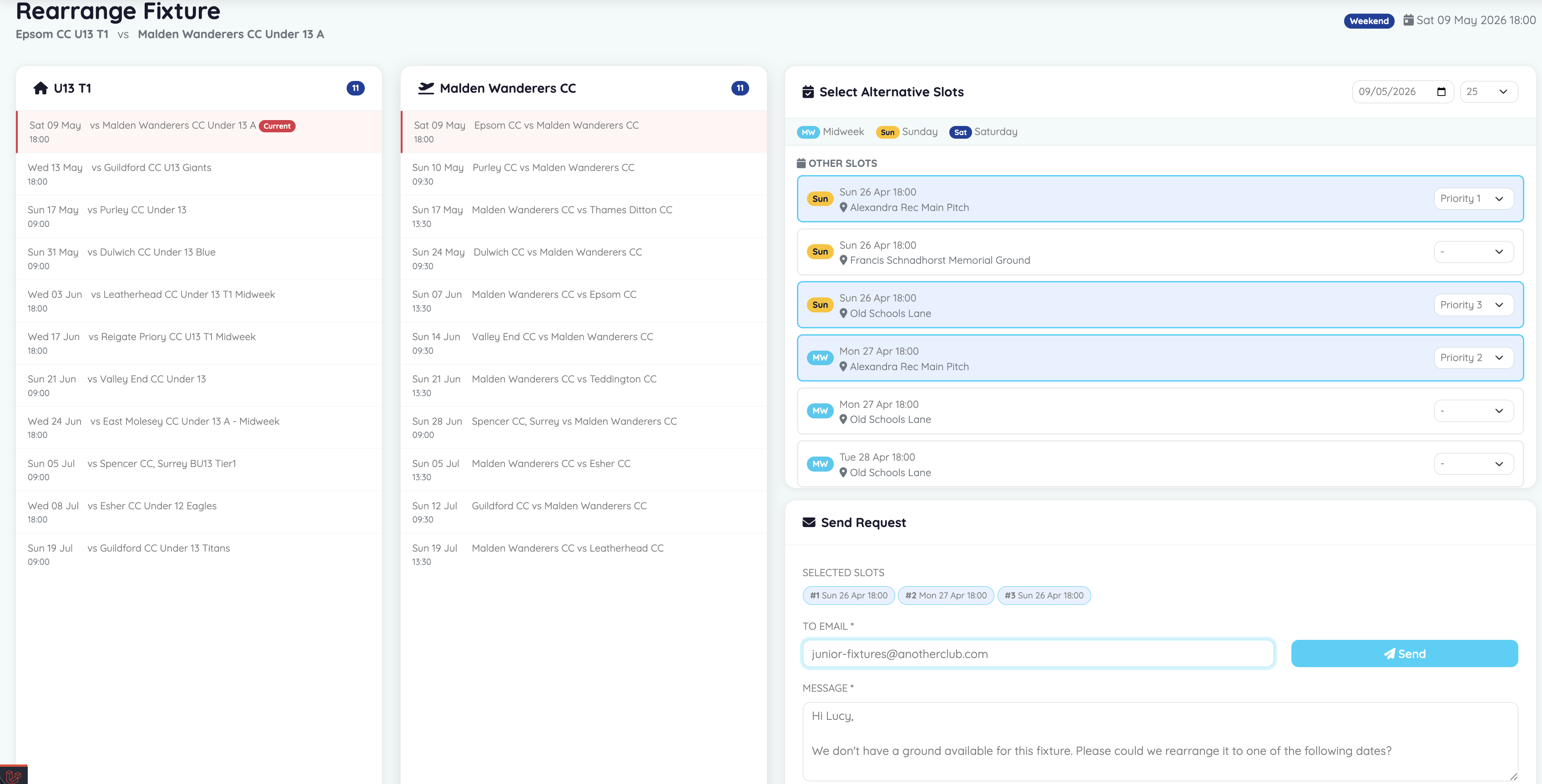Toggle the Sunday filter badge
Viewport: 1542px width, 784px height.
click(887, 132)
